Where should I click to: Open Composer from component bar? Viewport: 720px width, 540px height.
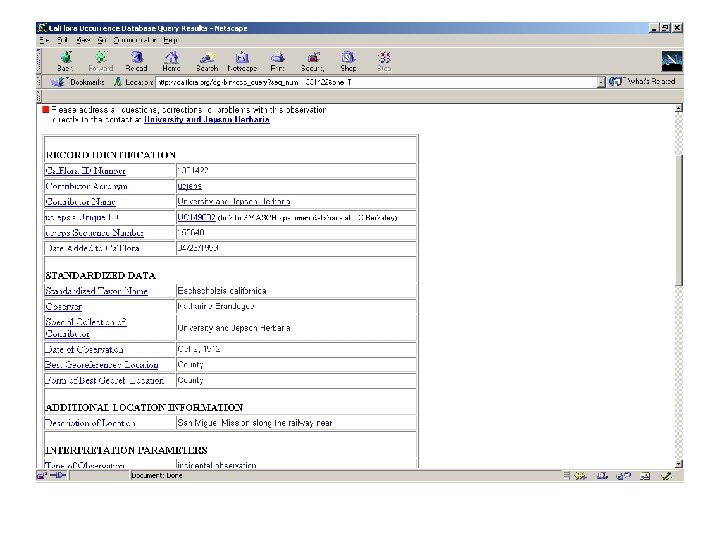[666, 476]
